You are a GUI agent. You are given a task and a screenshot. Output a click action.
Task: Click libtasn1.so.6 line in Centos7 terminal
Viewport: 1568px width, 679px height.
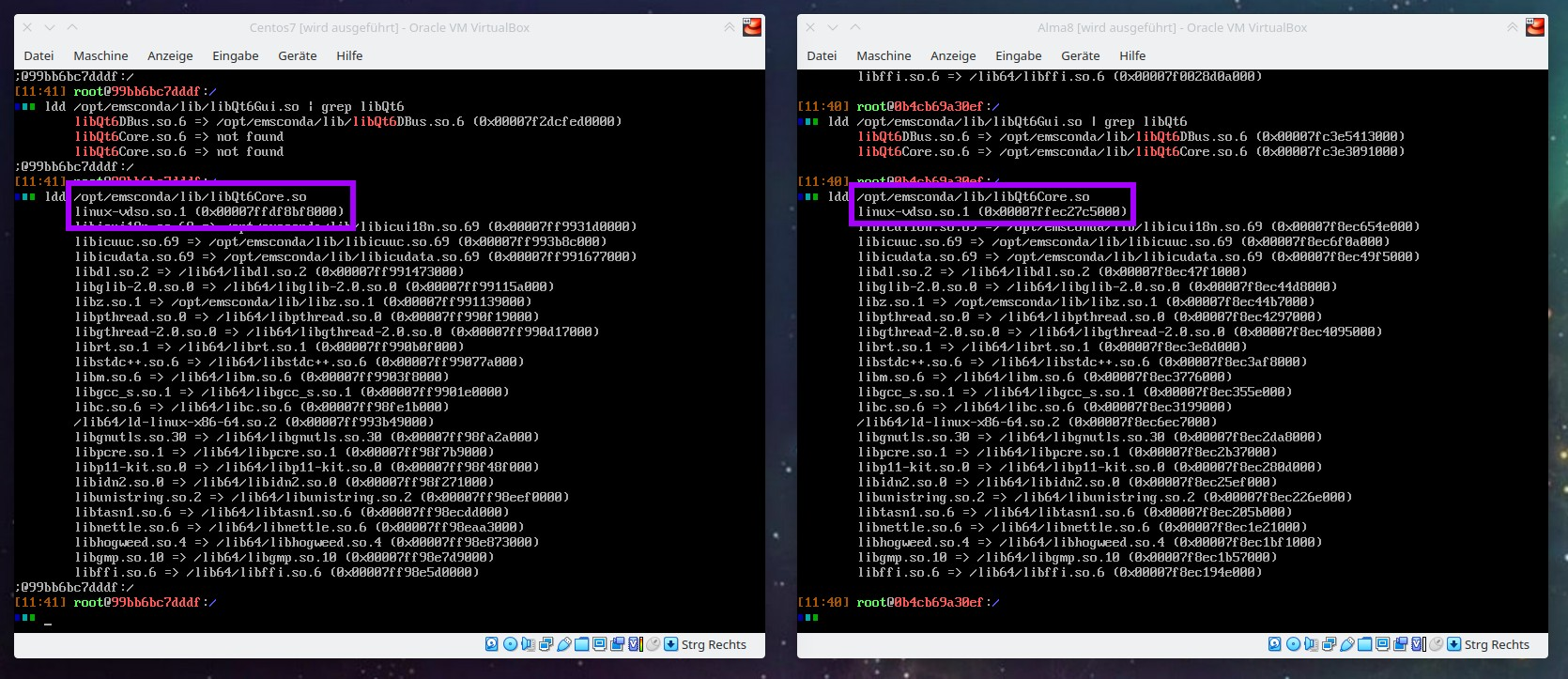click(x=292, y=512)
